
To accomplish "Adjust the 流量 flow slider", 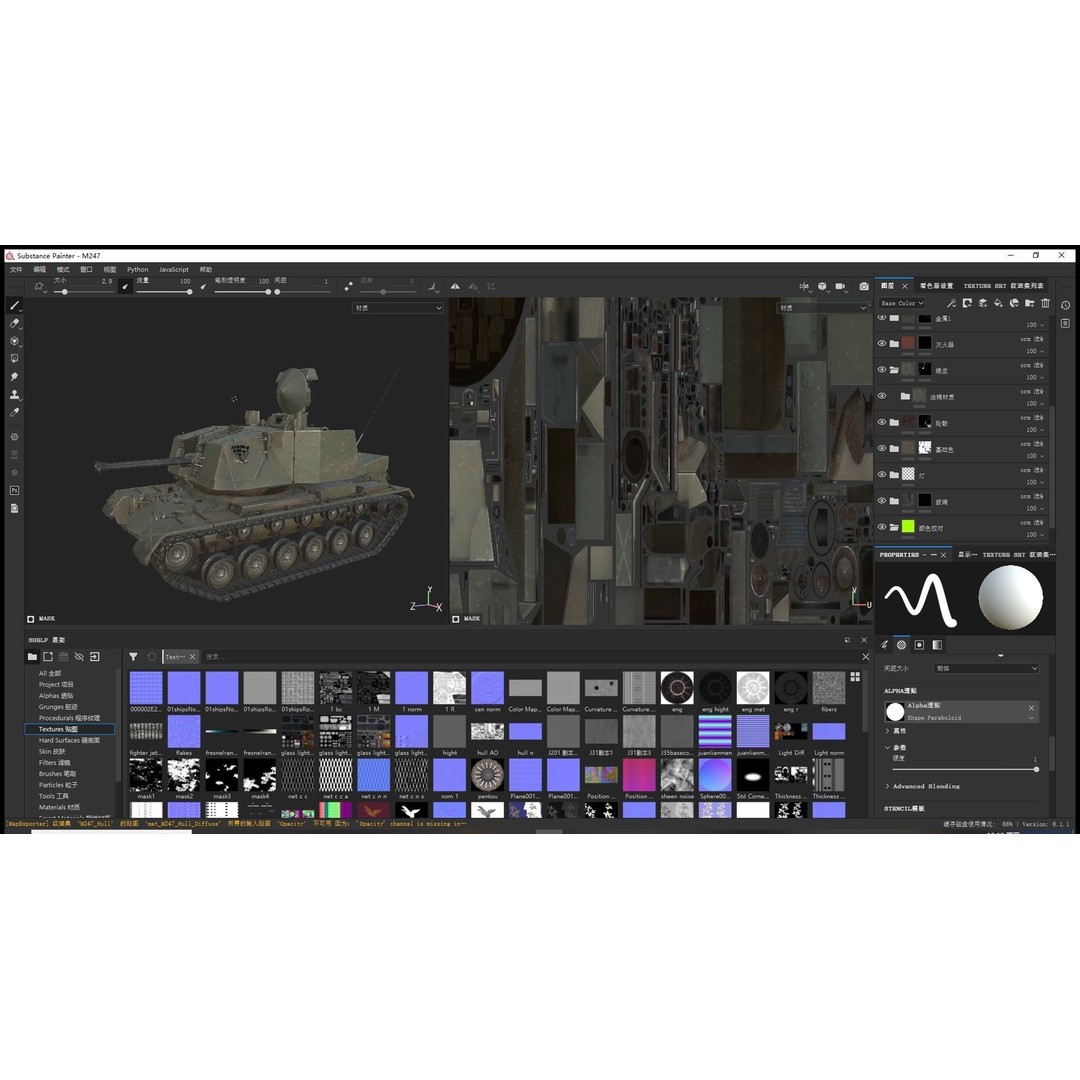I will coord(164,291).
